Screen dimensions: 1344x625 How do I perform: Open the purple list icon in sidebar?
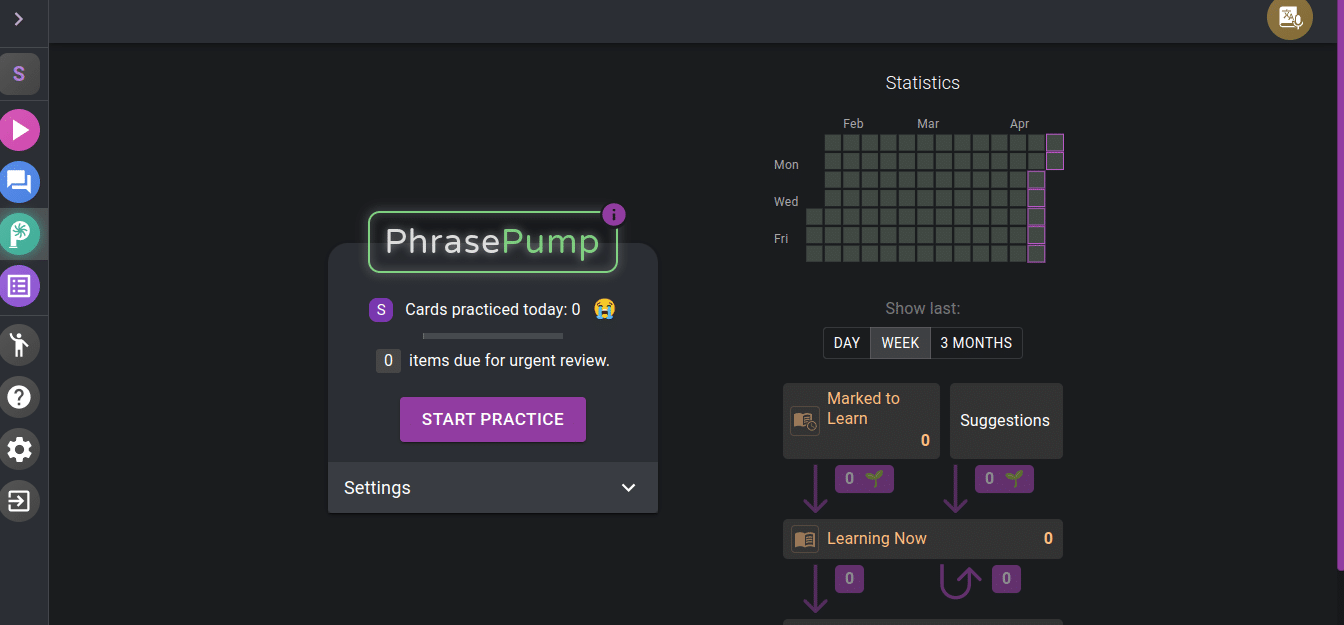[x=19, y=286]
